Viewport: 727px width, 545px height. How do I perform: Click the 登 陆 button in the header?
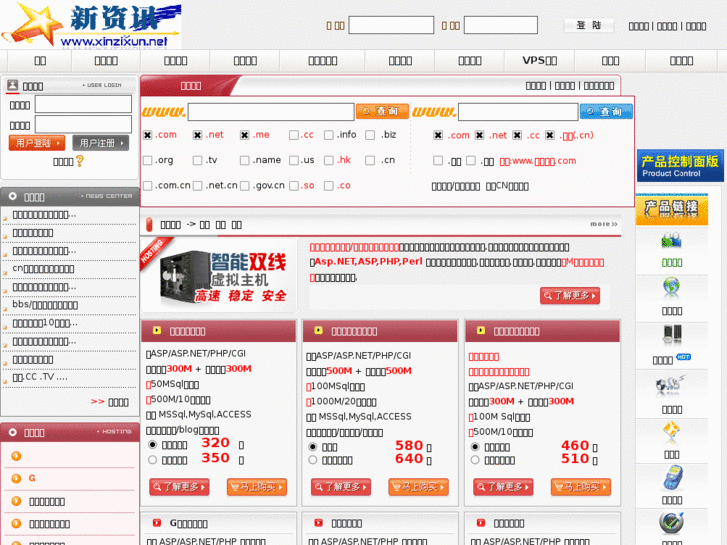click(588, 25)
